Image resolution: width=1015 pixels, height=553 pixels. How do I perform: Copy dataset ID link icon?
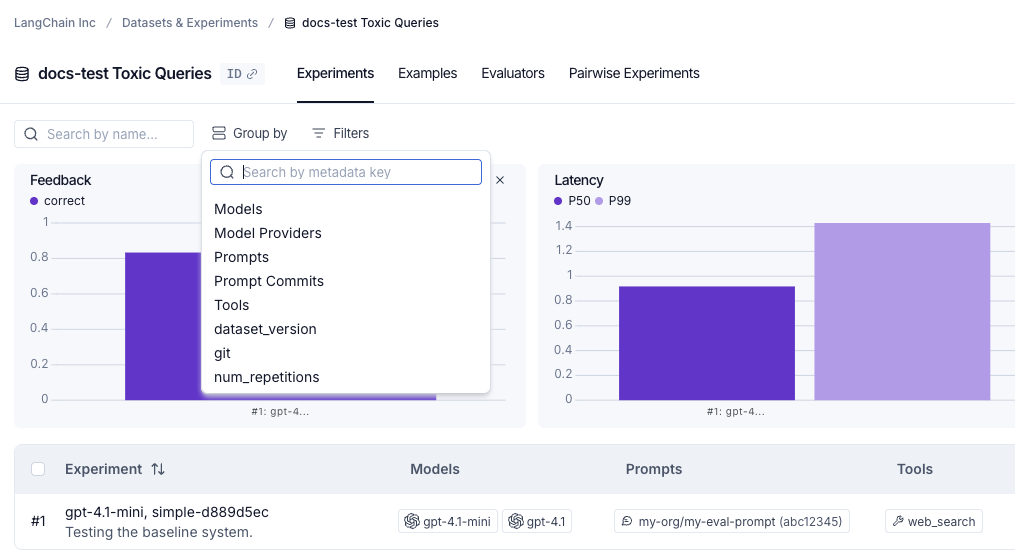click(x=252, y=74)
